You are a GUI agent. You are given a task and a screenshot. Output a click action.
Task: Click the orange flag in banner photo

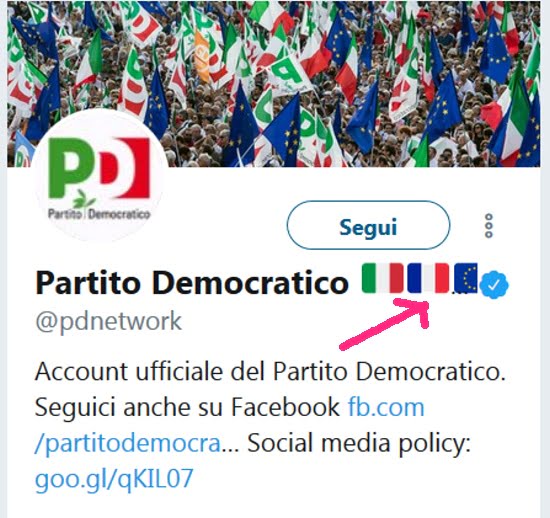coord(201,58)
